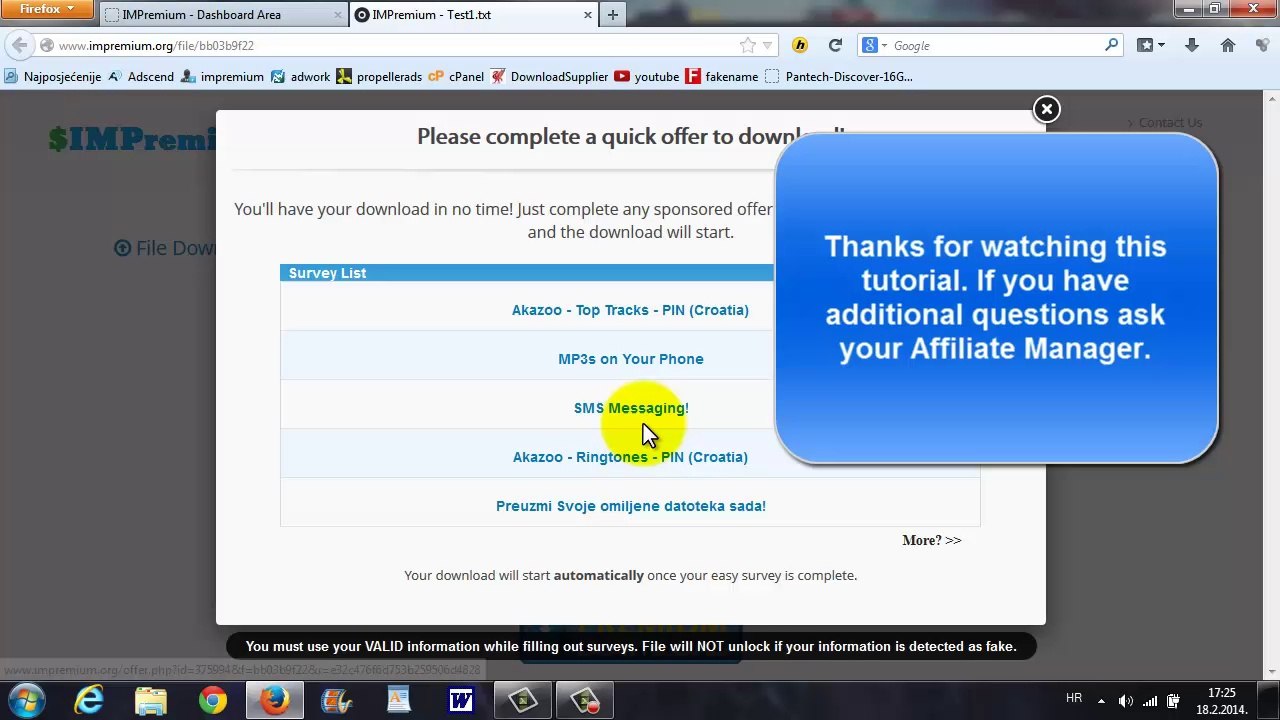Open the bookmarks menu button

tap(1150, 46)
